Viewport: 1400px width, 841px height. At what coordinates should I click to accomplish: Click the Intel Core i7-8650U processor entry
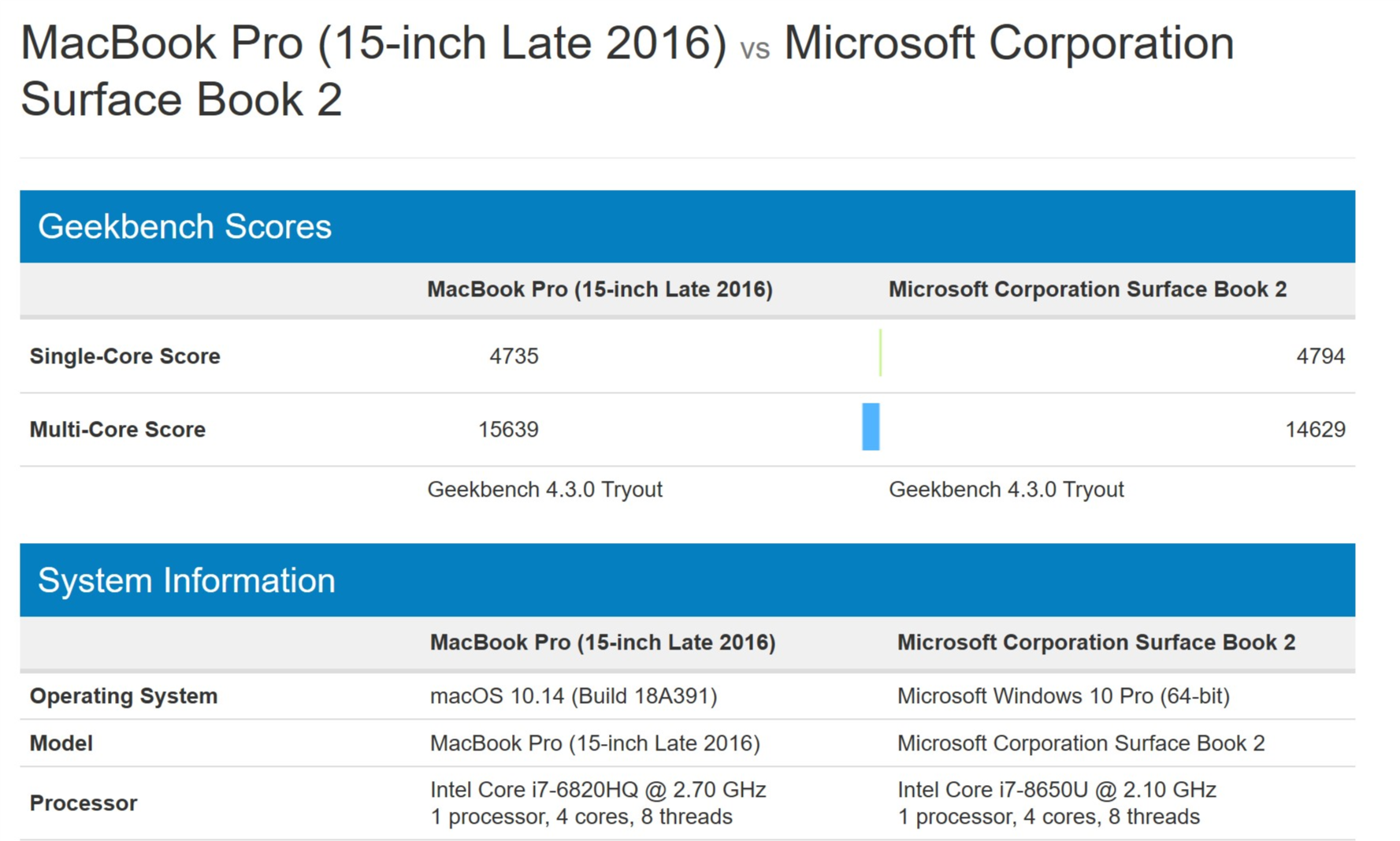pyautogui.click(x=1056, y=802)
